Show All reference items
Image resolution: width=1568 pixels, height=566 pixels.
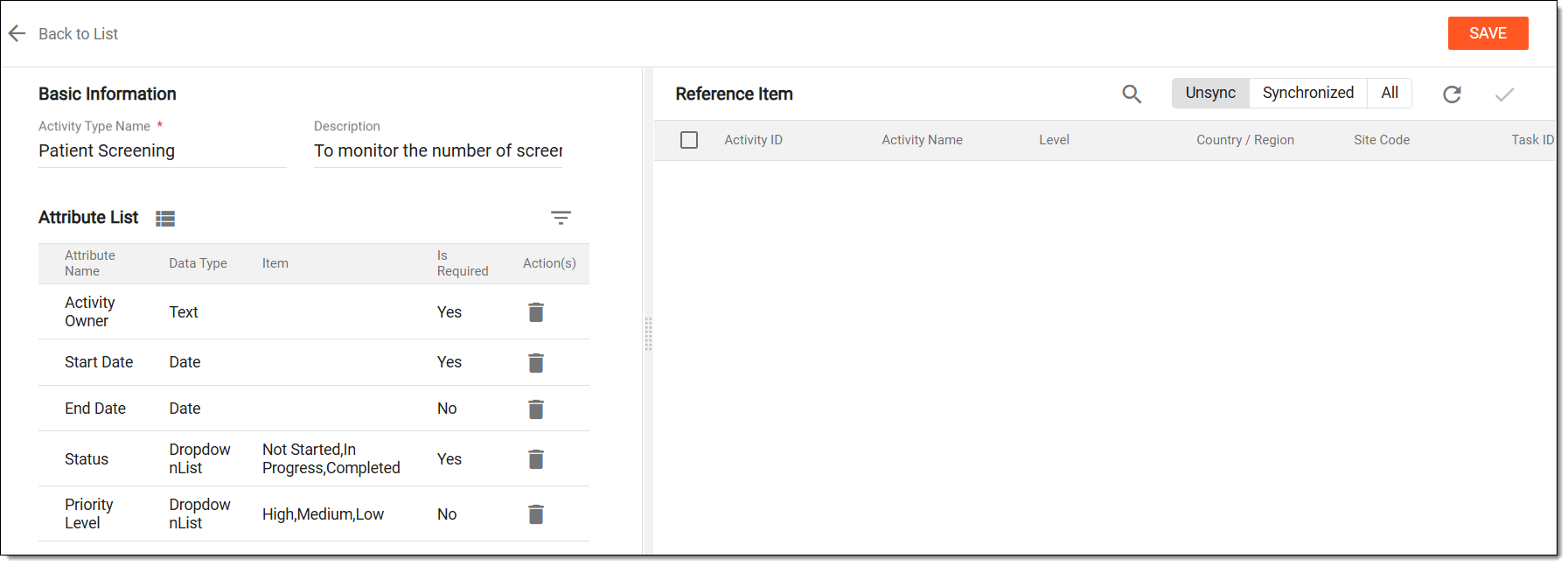tap(1390, 93)
